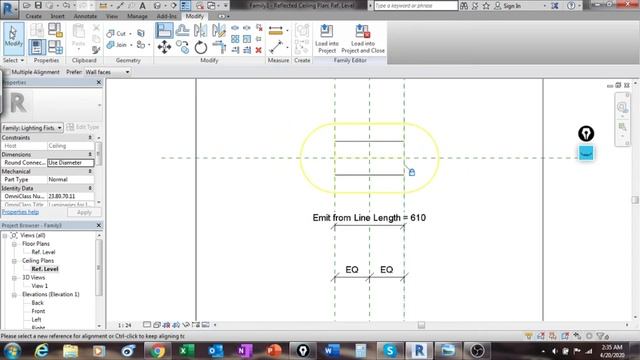Collapse the Ceiling Plans tree node
Viewport: 640px width, 360px height.
pyautogui.click(x=14, y=260)
